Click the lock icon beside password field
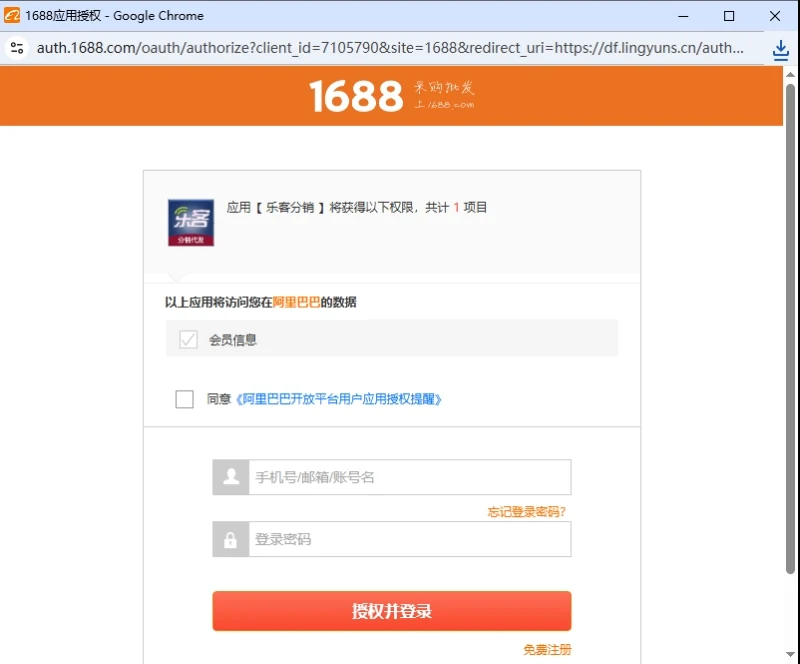 point(231,539)
